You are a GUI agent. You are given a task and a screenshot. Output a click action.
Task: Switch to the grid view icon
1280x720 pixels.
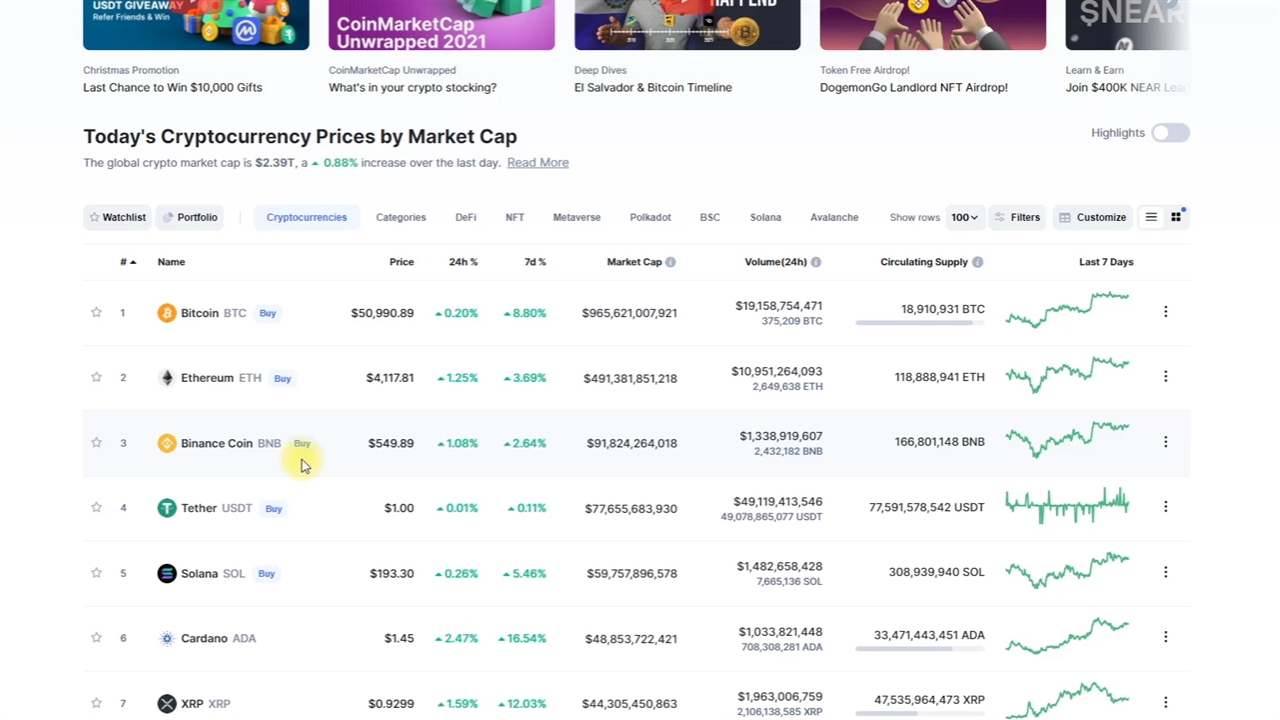click(1176, 217)
